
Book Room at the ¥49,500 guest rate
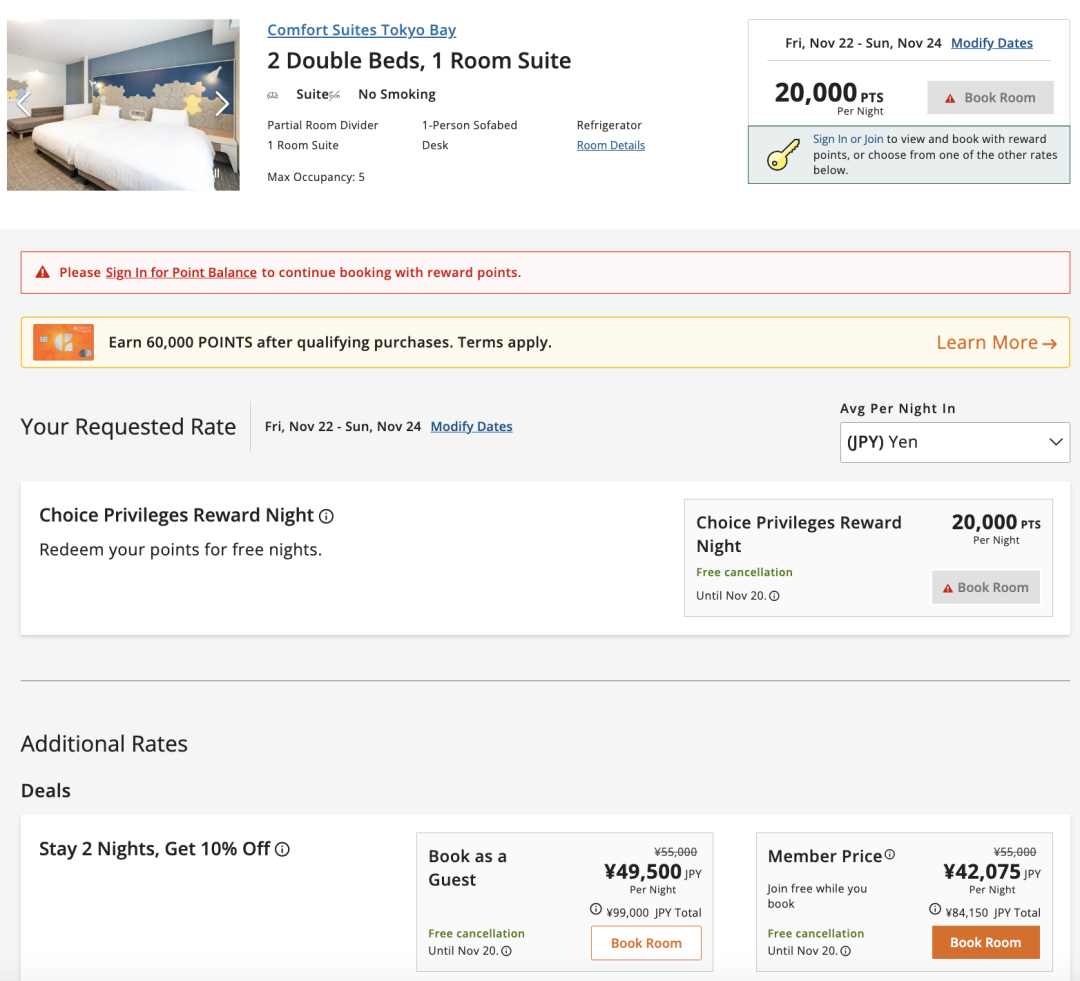coord(646,943)
